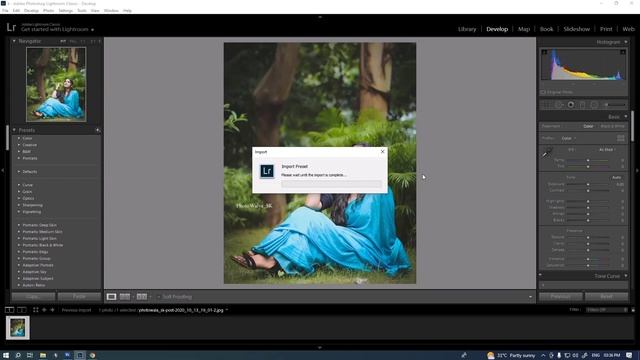Select Black & White treatment

click(613, 127)
